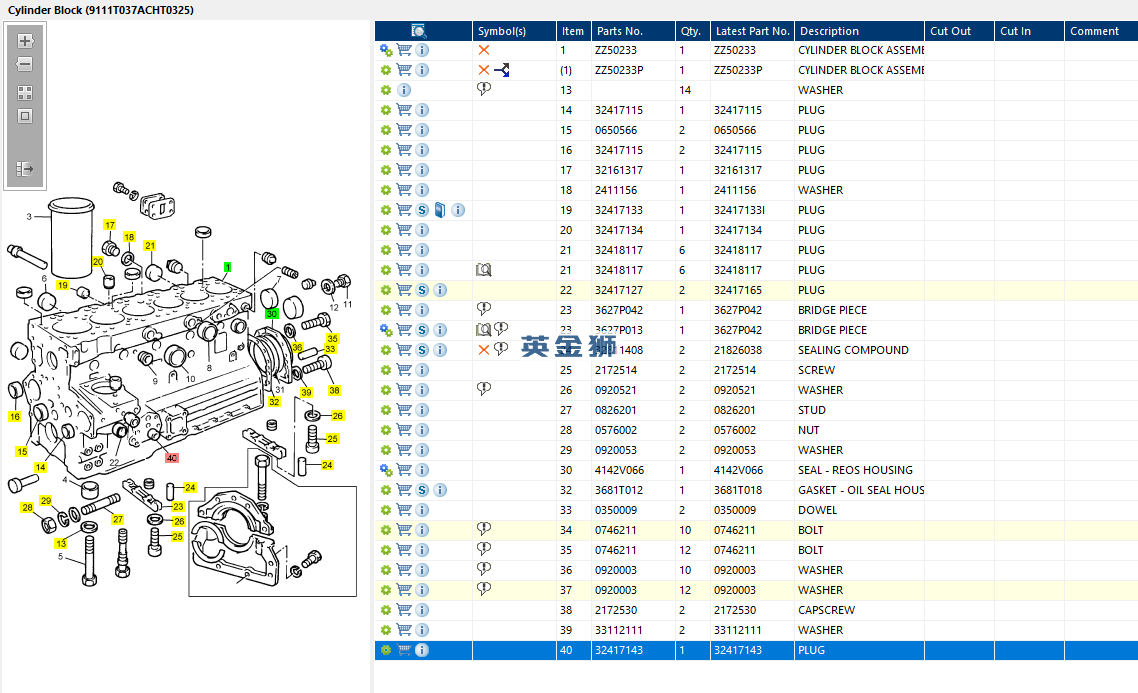This screenshot has width=1138, height=693.
Task: Select yellow callout 17 on the diagram
Action: coord(110,225)
